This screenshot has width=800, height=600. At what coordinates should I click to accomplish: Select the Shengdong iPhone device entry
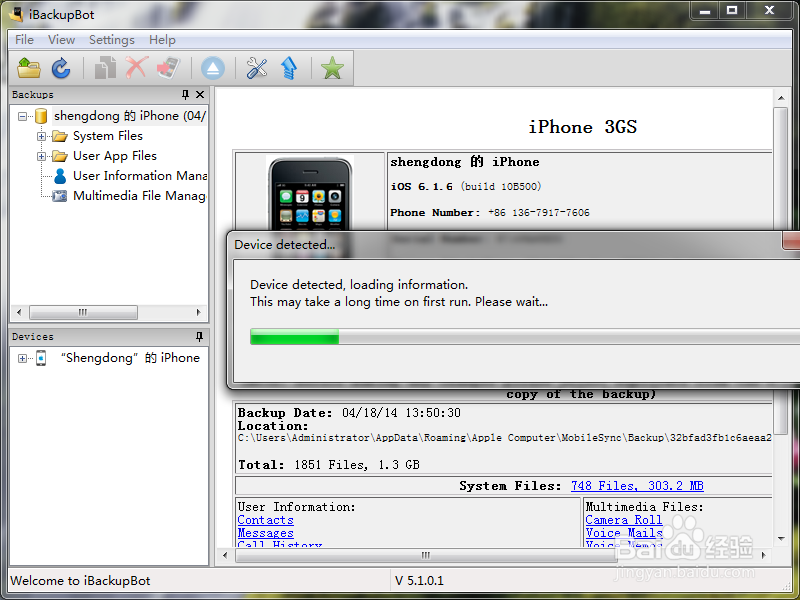coord(130,358)
